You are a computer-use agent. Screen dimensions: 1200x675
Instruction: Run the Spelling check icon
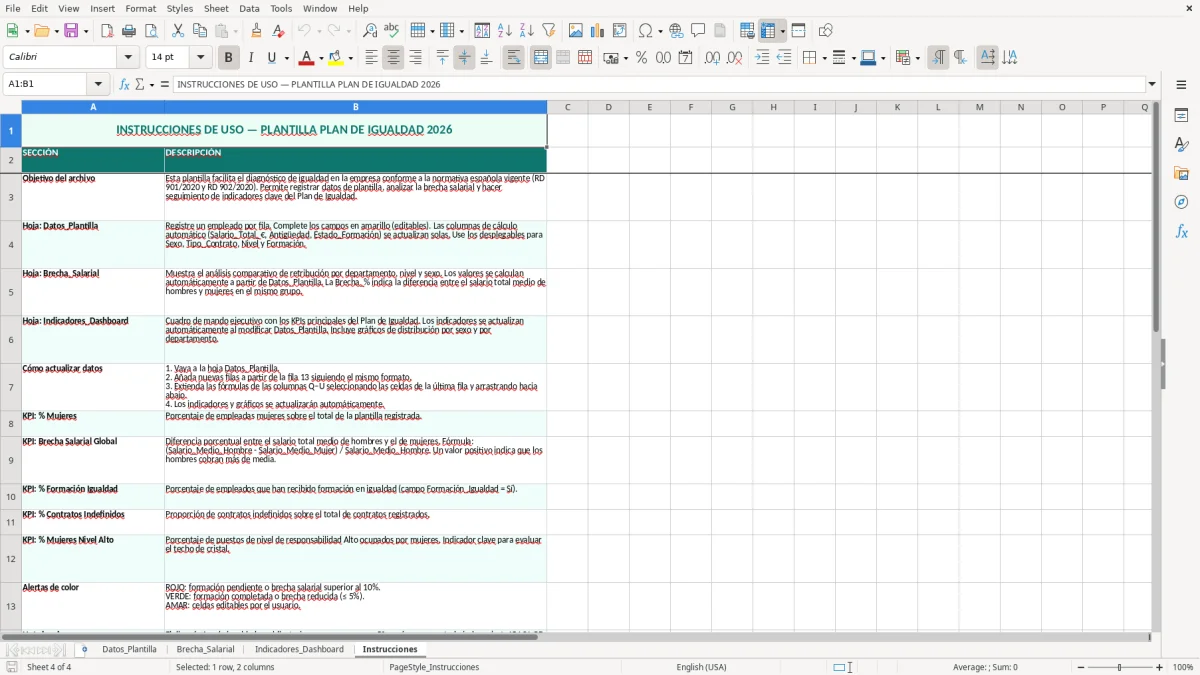point(391,31)
